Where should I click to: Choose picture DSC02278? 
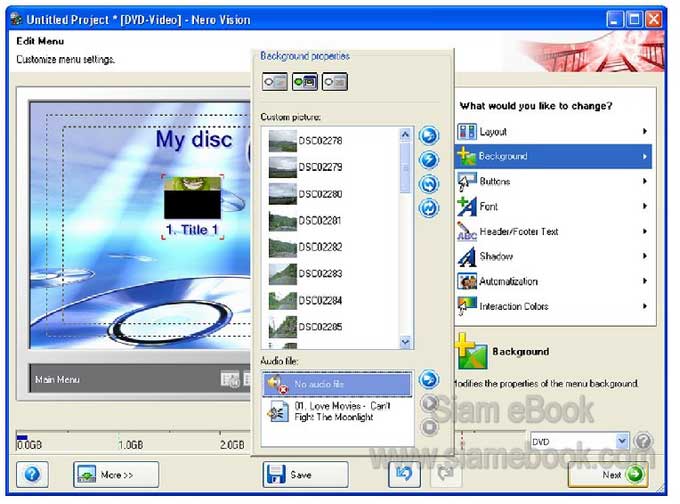306,141
